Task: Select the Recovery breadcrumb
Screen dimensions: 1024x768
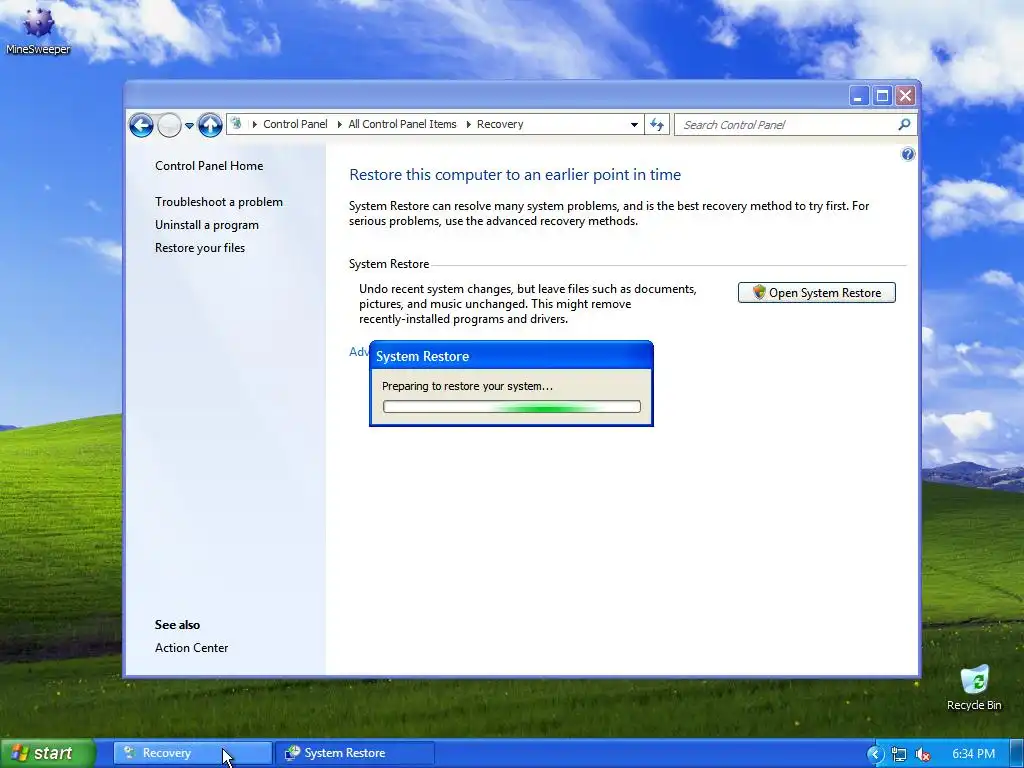Action: tap(500, 124)
